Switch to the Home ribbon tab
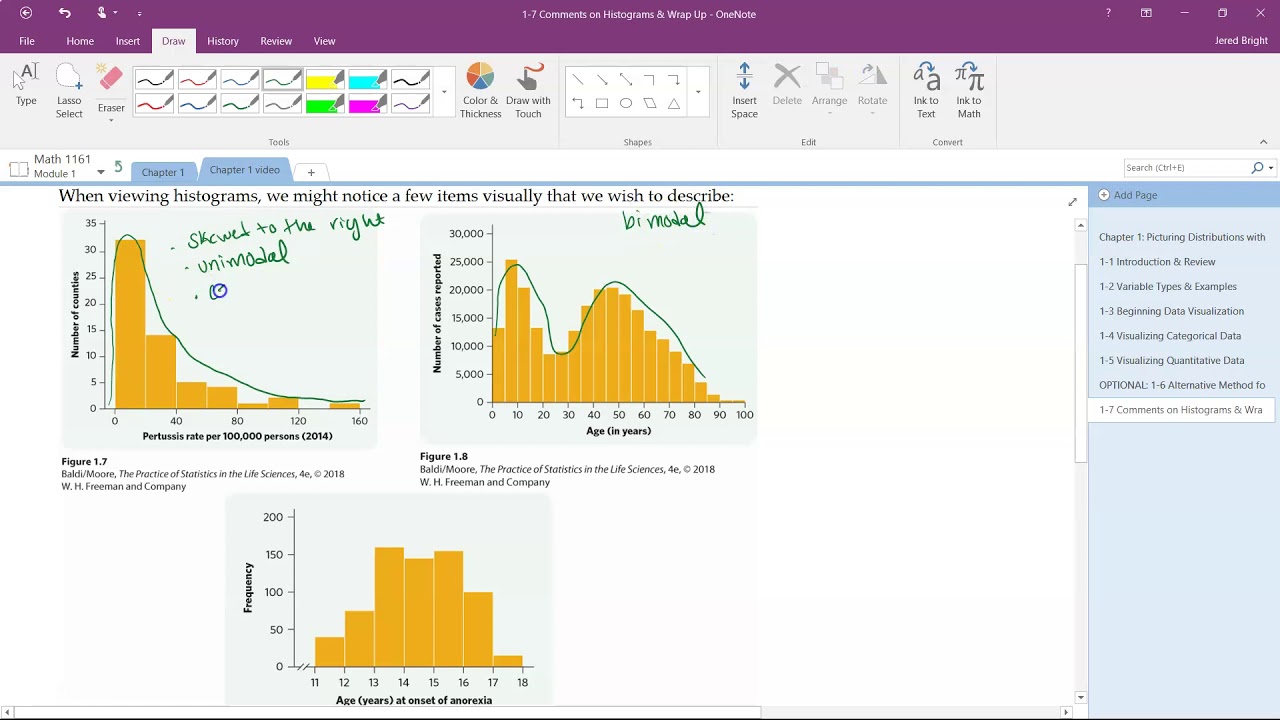The height and width of the screenshot is (720, 1280). pos(80,41)
